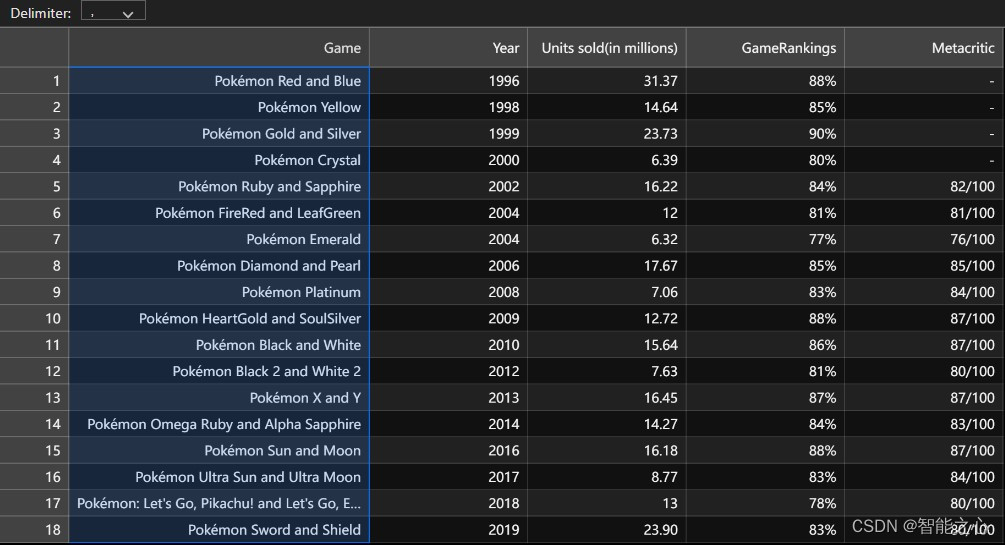
Task: Select the year cell 1999
Action: (448, 133)
